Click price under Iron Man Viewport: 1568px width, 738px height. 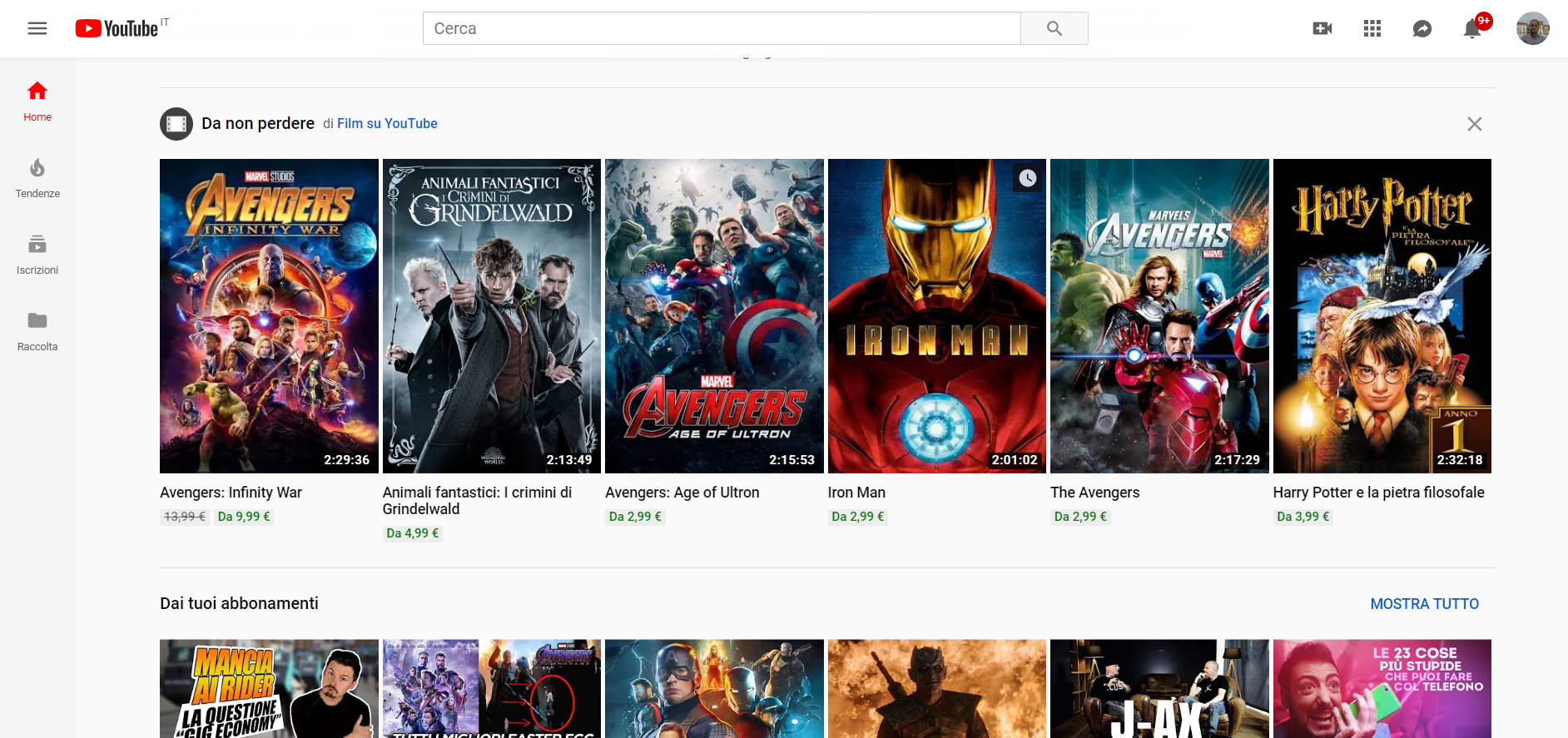pyautogui.click(x=858, y=517)
